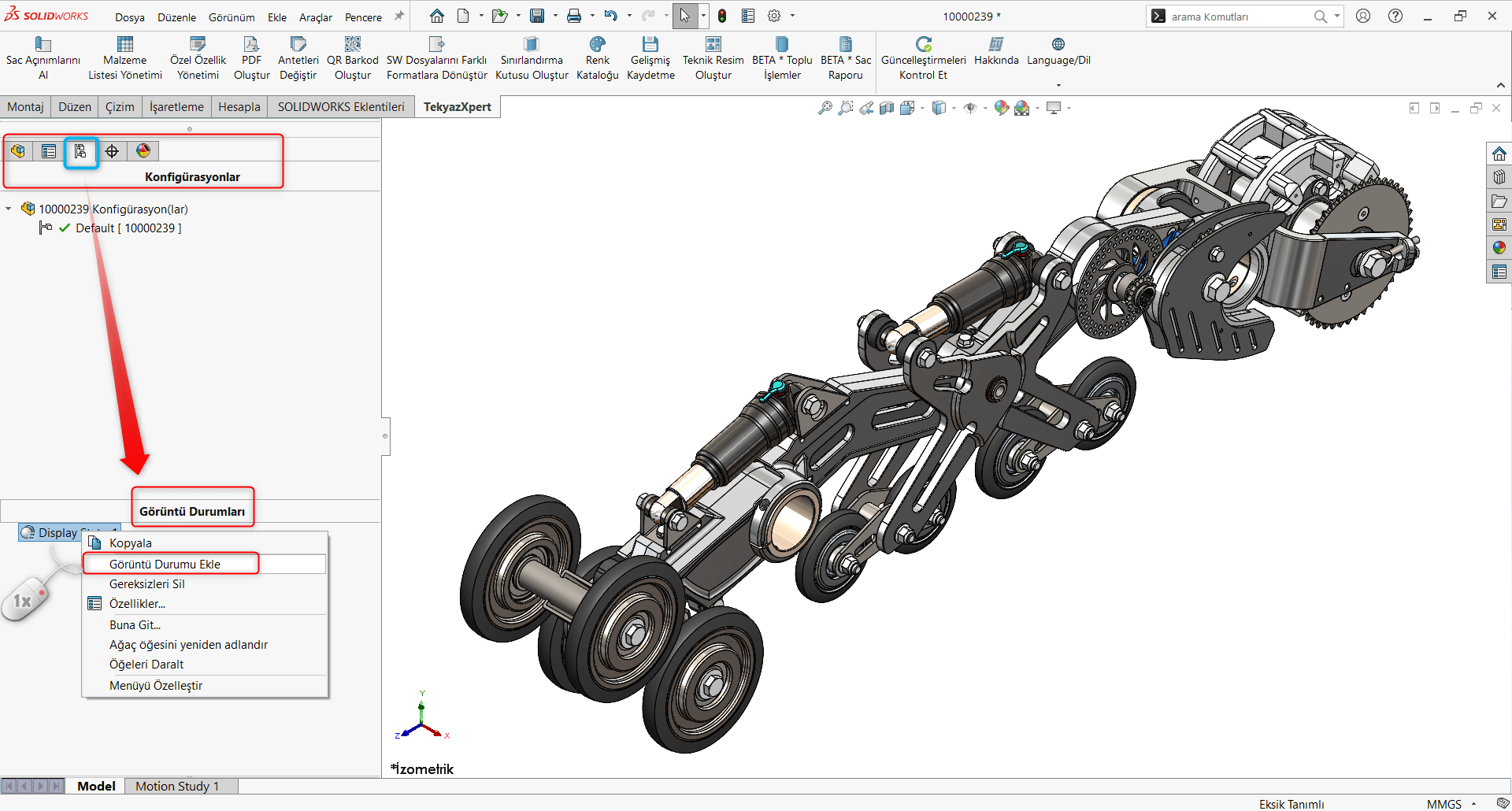The image size is (1512, 811).
Task: Open the PropertyManager tab icon
Action: [49, 151]
